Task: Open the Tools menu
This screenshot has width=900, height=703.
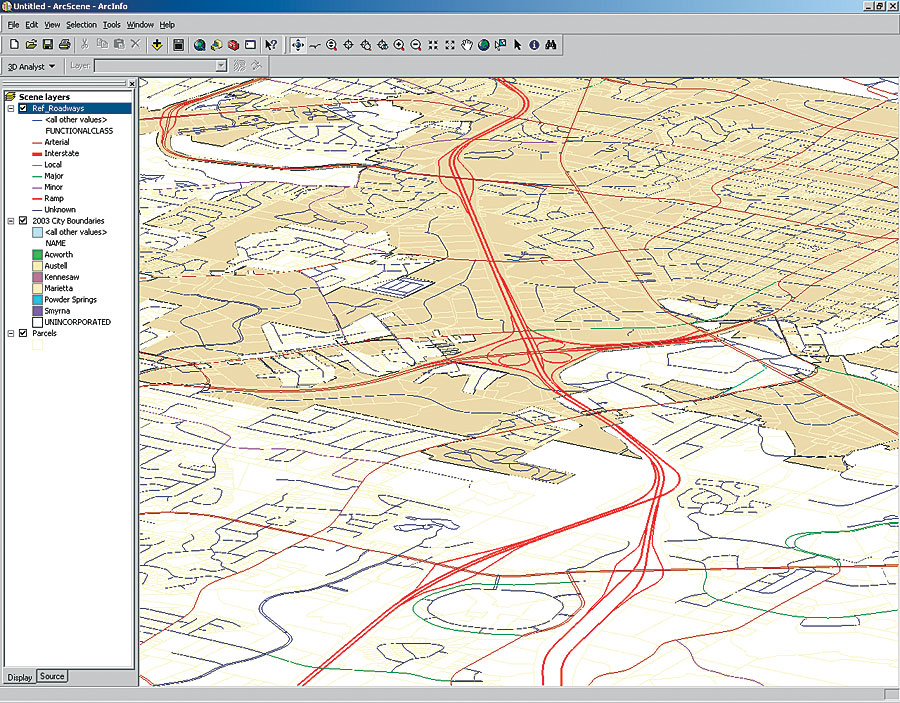Action: coord(112,24)
